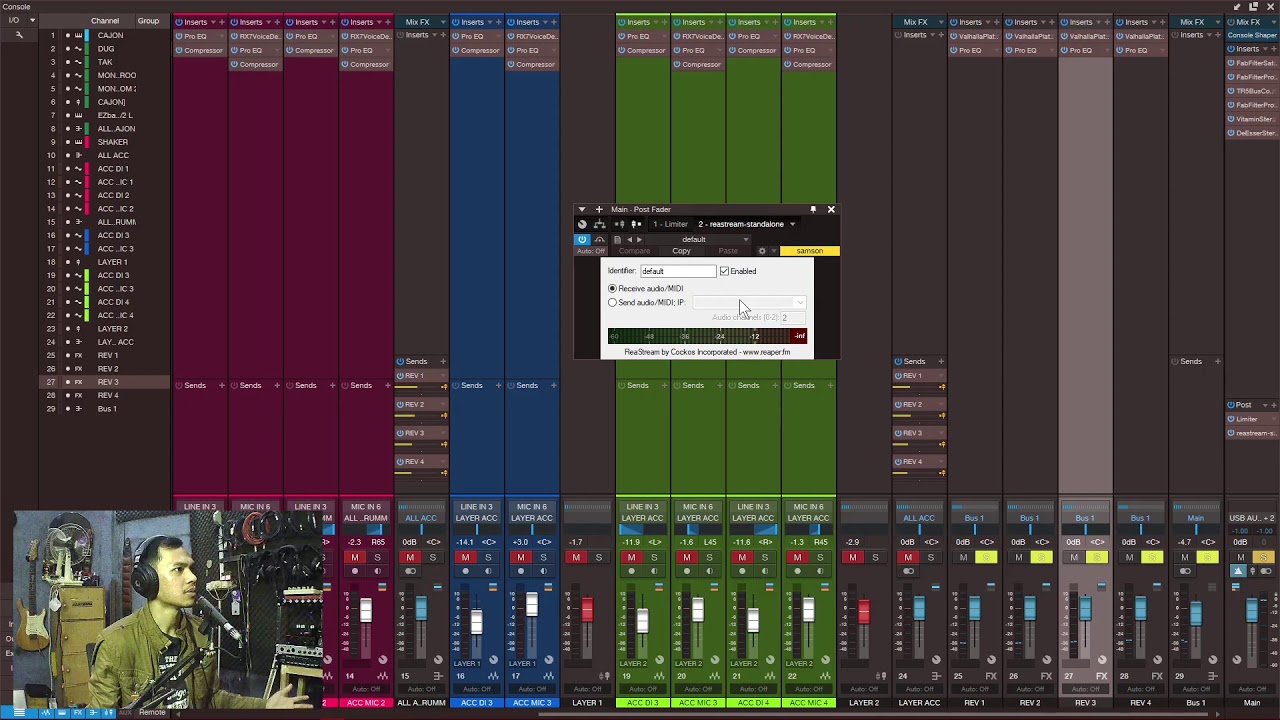
Task: Open the Remote tab at bottom
Action: click(152, 712)
